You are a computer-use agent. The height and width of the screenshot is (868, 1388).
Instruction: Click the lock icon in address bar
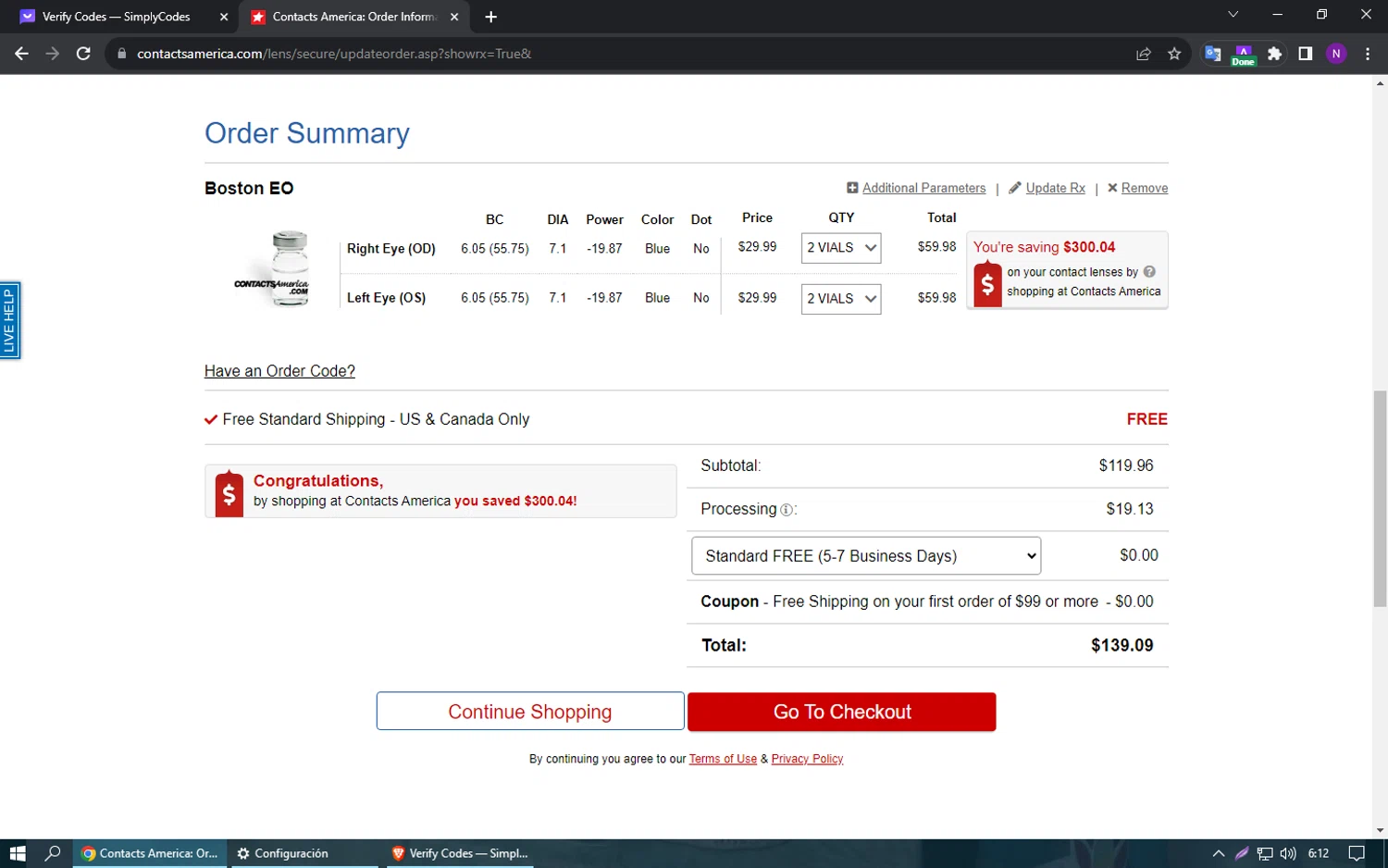point(121,54)
